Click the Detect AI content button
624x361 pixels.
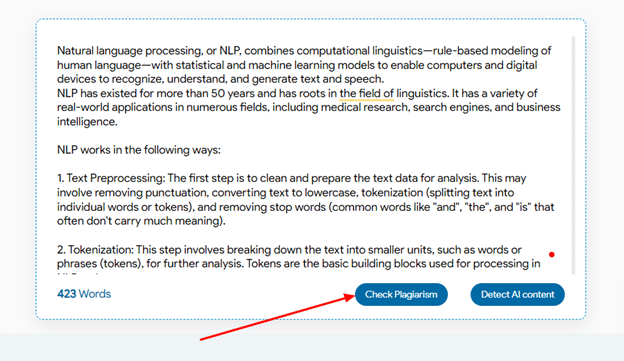[517, 295]
